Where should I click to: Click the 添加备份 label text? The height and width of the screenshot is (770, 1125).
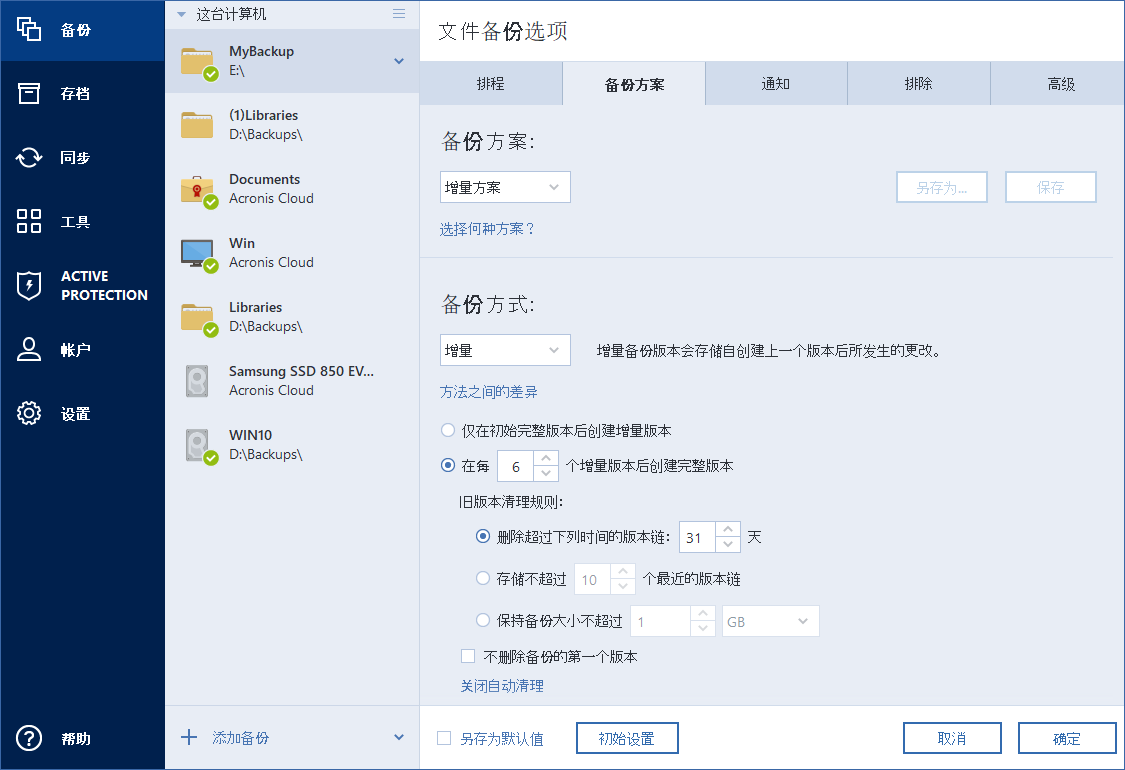click(241, 738)
